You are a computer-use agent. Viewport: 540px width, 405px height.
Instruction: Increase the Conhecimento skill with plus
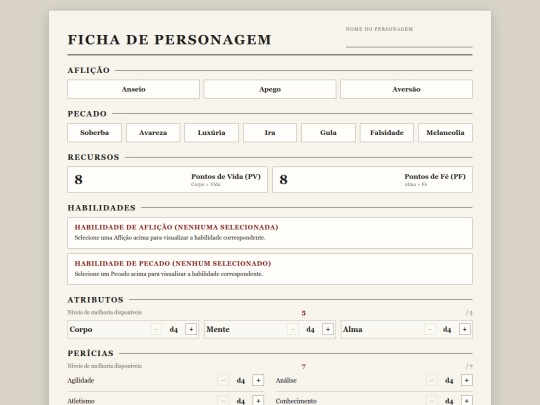(467, 401)
